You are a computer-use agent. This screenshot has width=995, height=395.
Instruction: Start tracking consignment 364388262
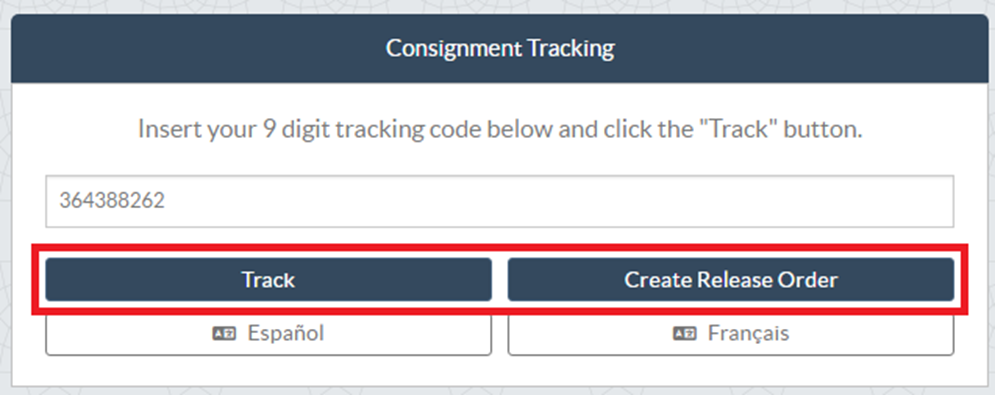pos(268,279)
